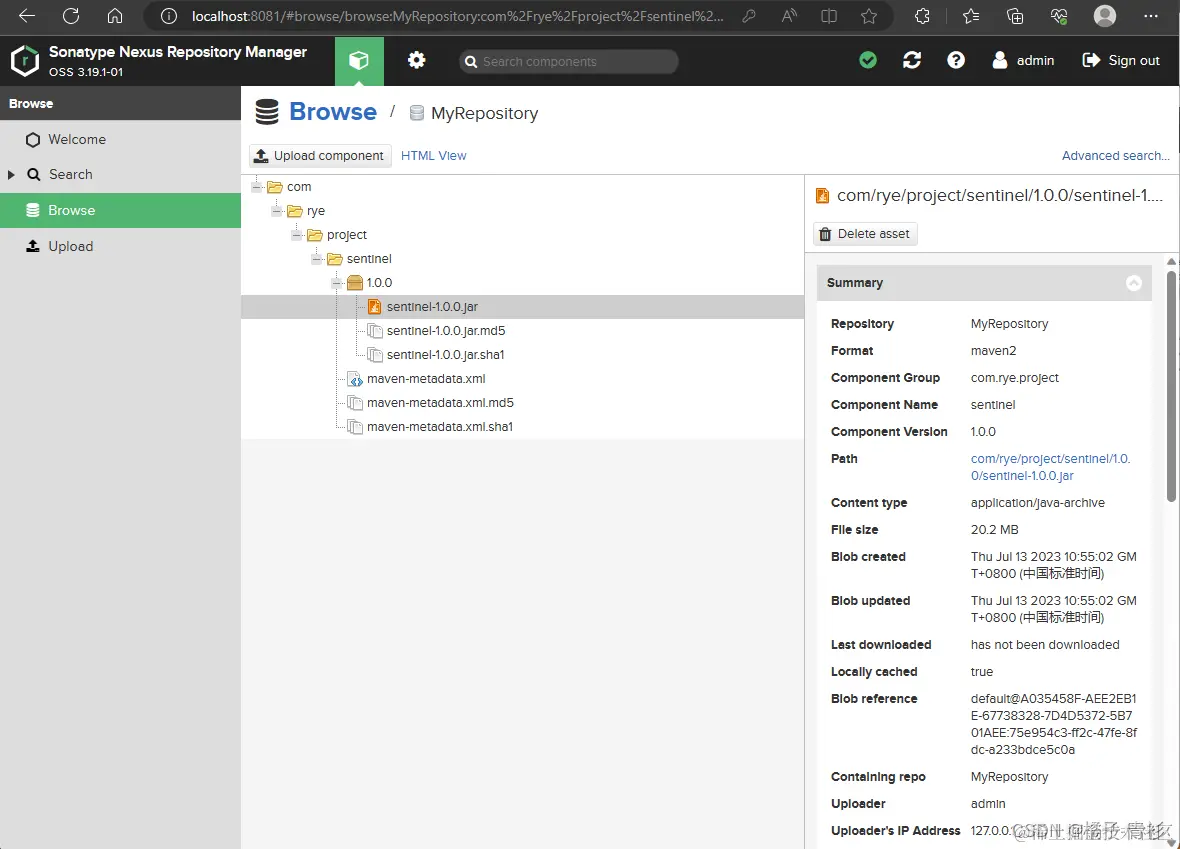Open browser profile avatar
Screen dimensions: 1180x849
[1105, 16]
